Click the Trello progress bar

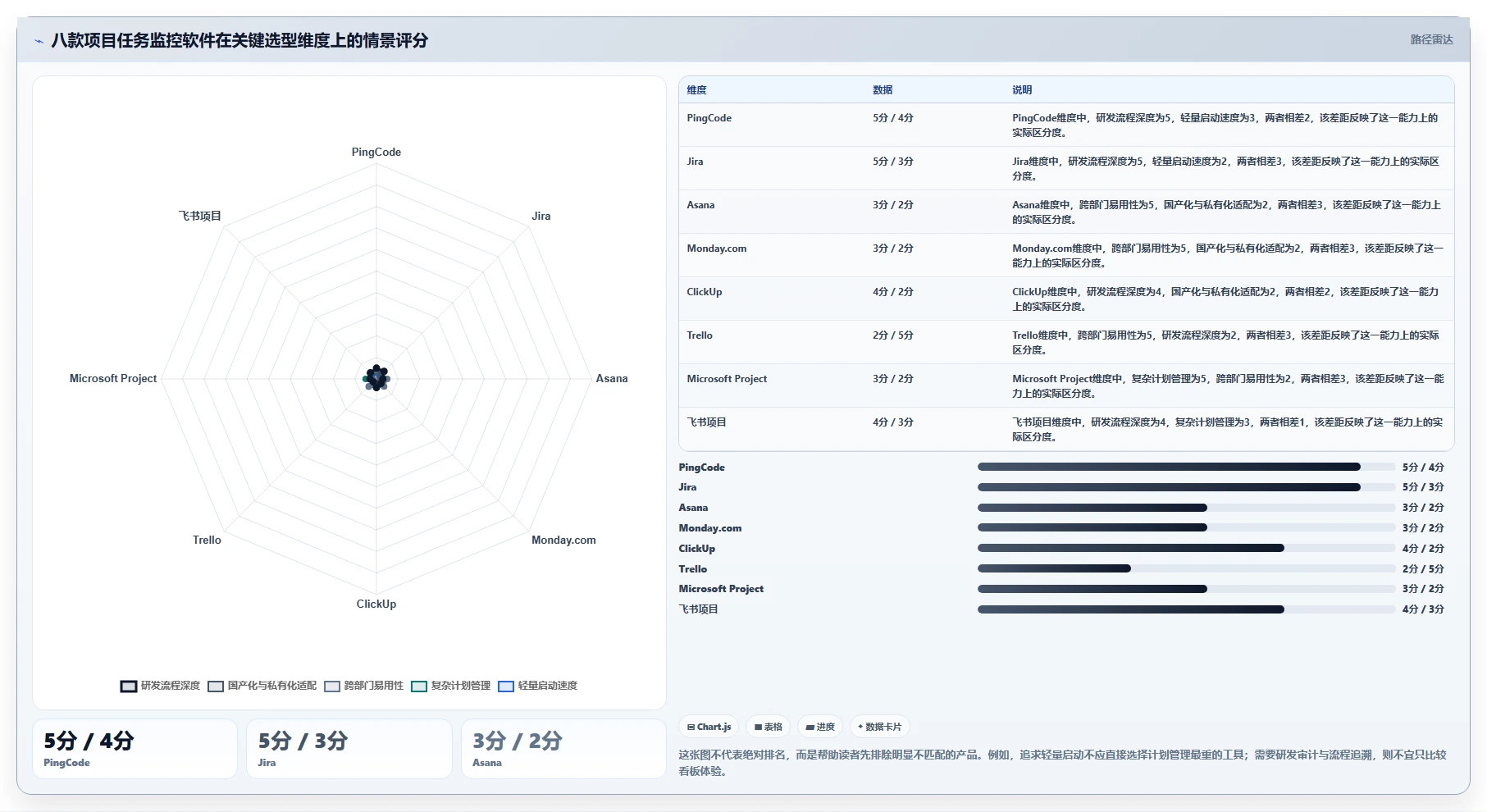coord(1186,568)
